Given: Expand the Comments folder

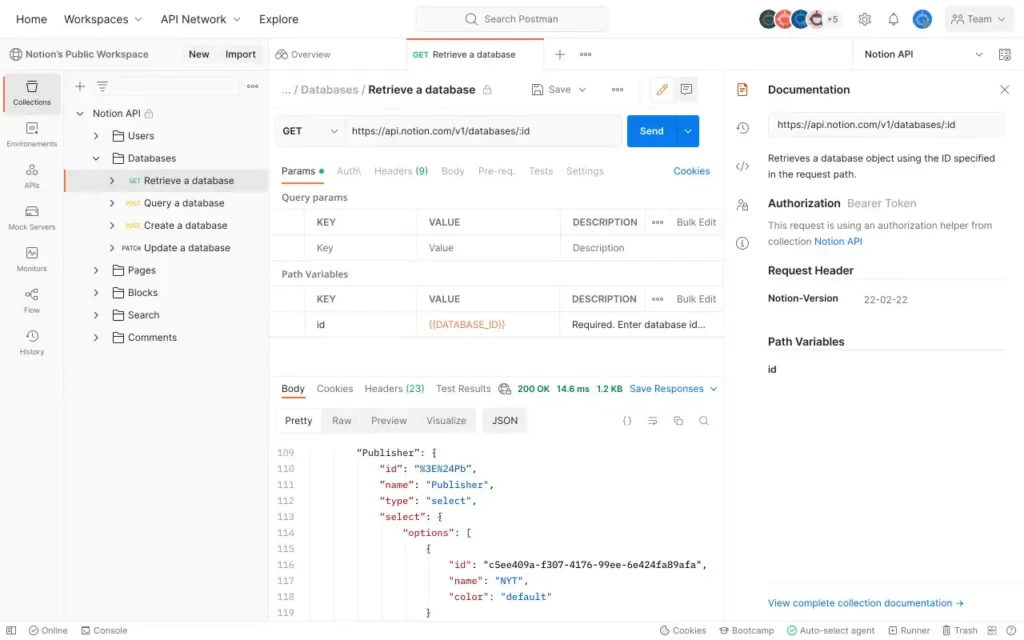Looking at the screenshot, I should pyautogui.click(x=96, y=338).
